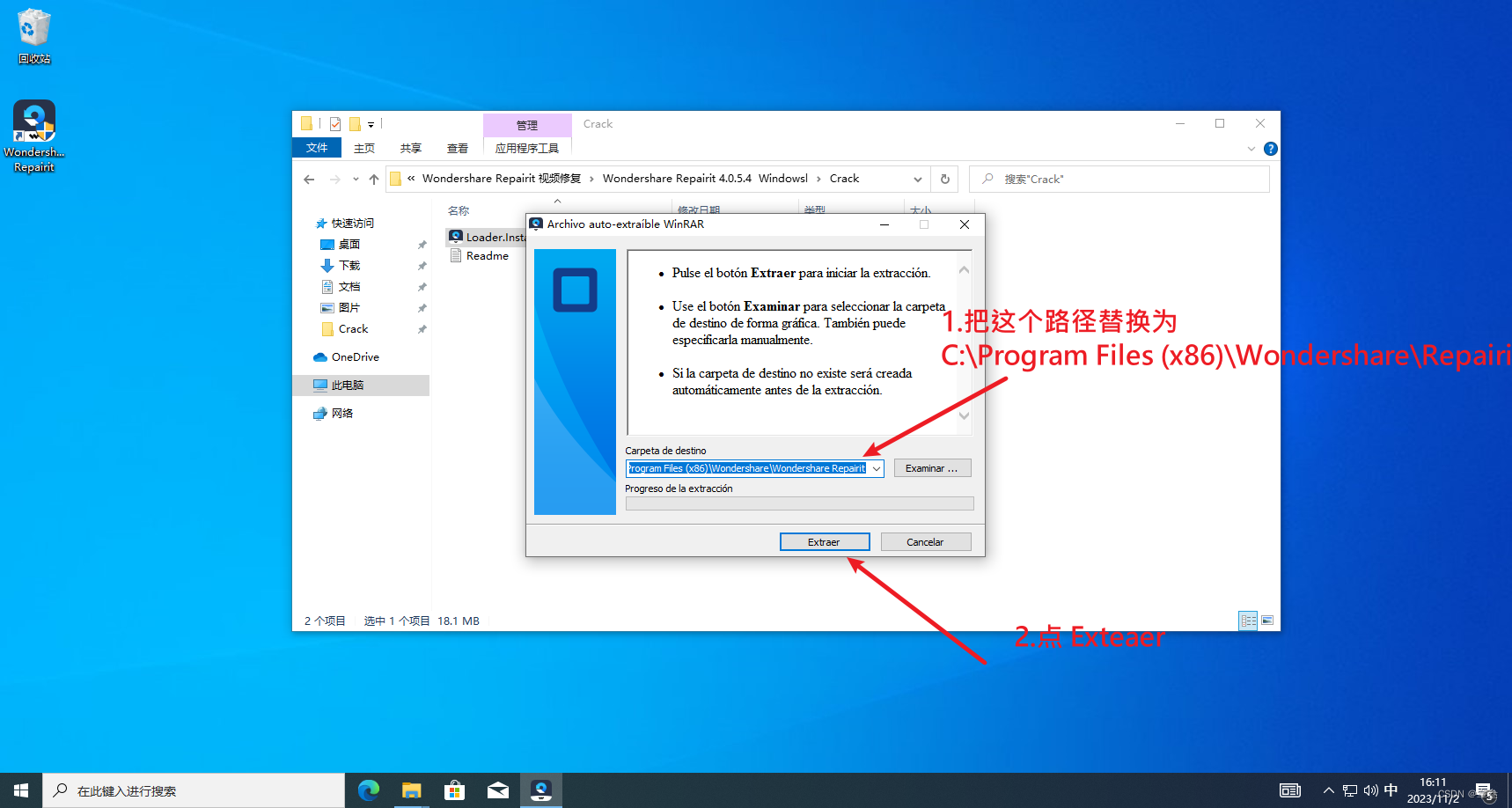Select the Readme file

(x=480, y=256)
